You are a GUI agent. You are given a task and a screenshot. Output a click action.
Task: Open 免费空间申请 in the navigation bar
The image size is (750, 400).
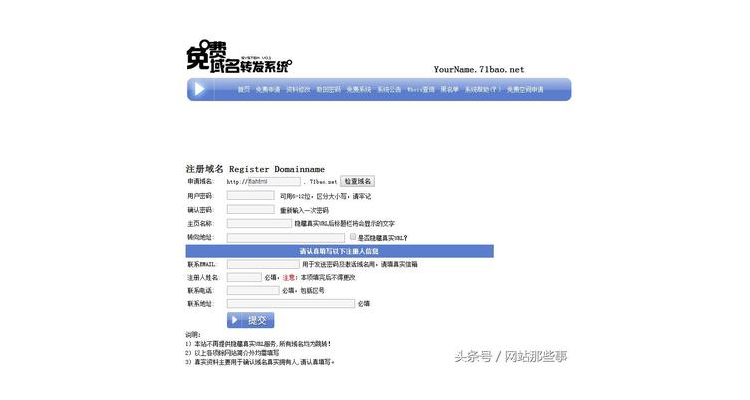(x=525, y=89)
